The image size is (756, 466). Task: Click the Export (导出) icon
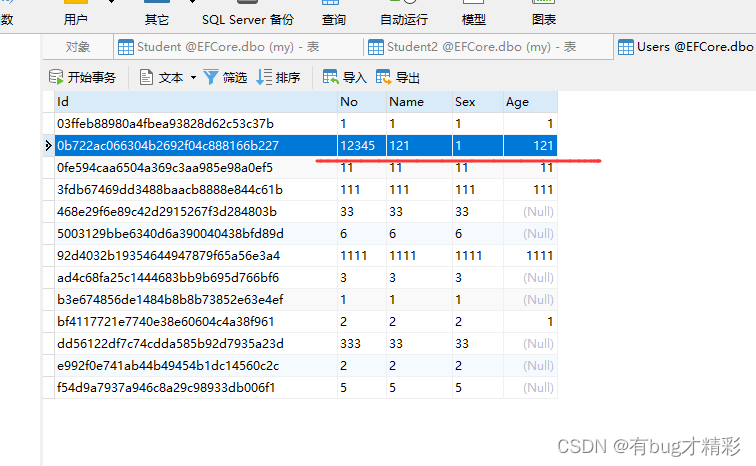click(384, 77)
